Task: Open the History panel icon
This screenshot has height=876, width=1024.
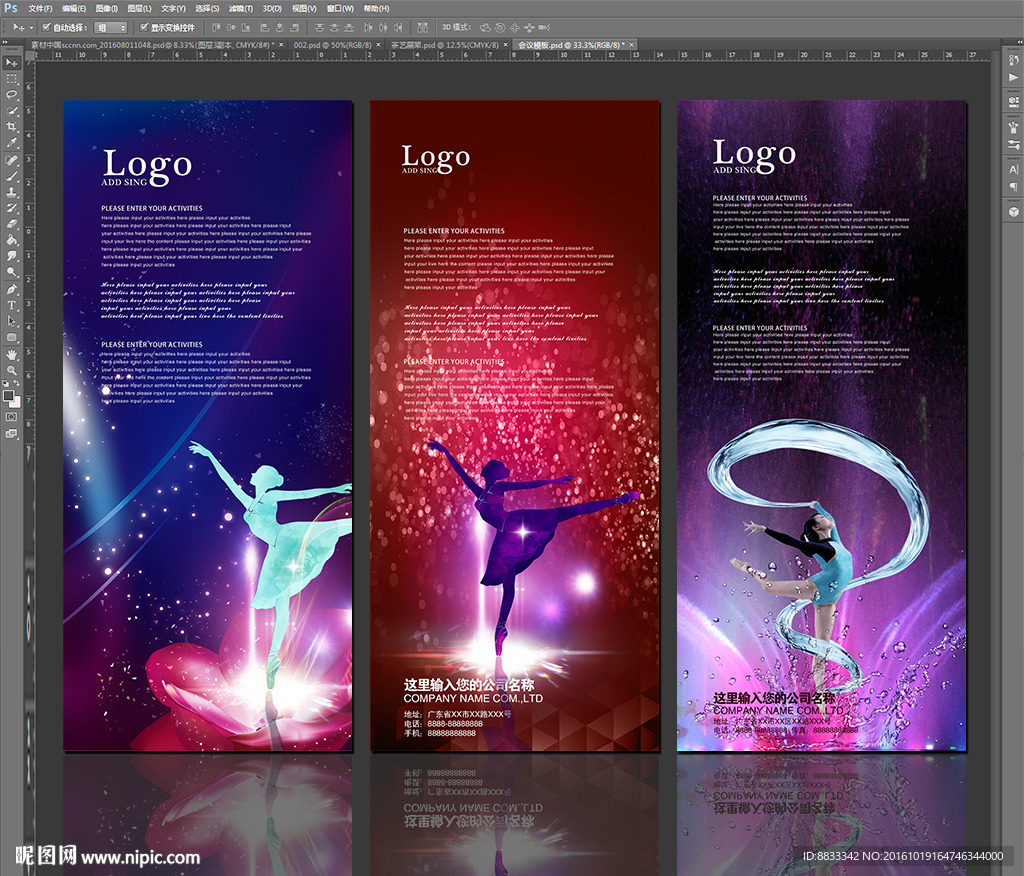Action: 1014,61
